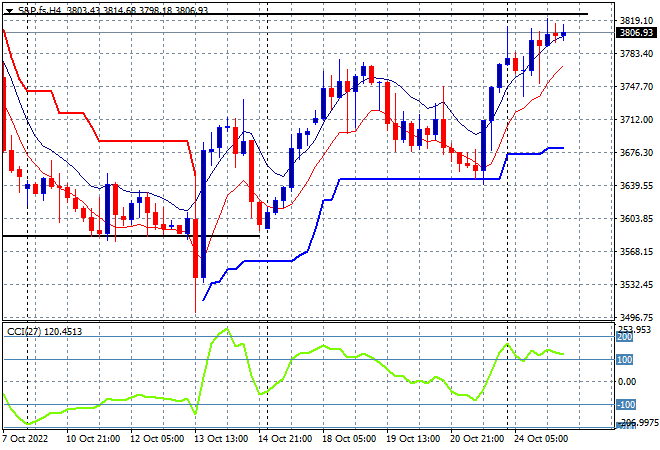
Task: Click the 3819.10 price axis label
Action: tap(636, 21)
